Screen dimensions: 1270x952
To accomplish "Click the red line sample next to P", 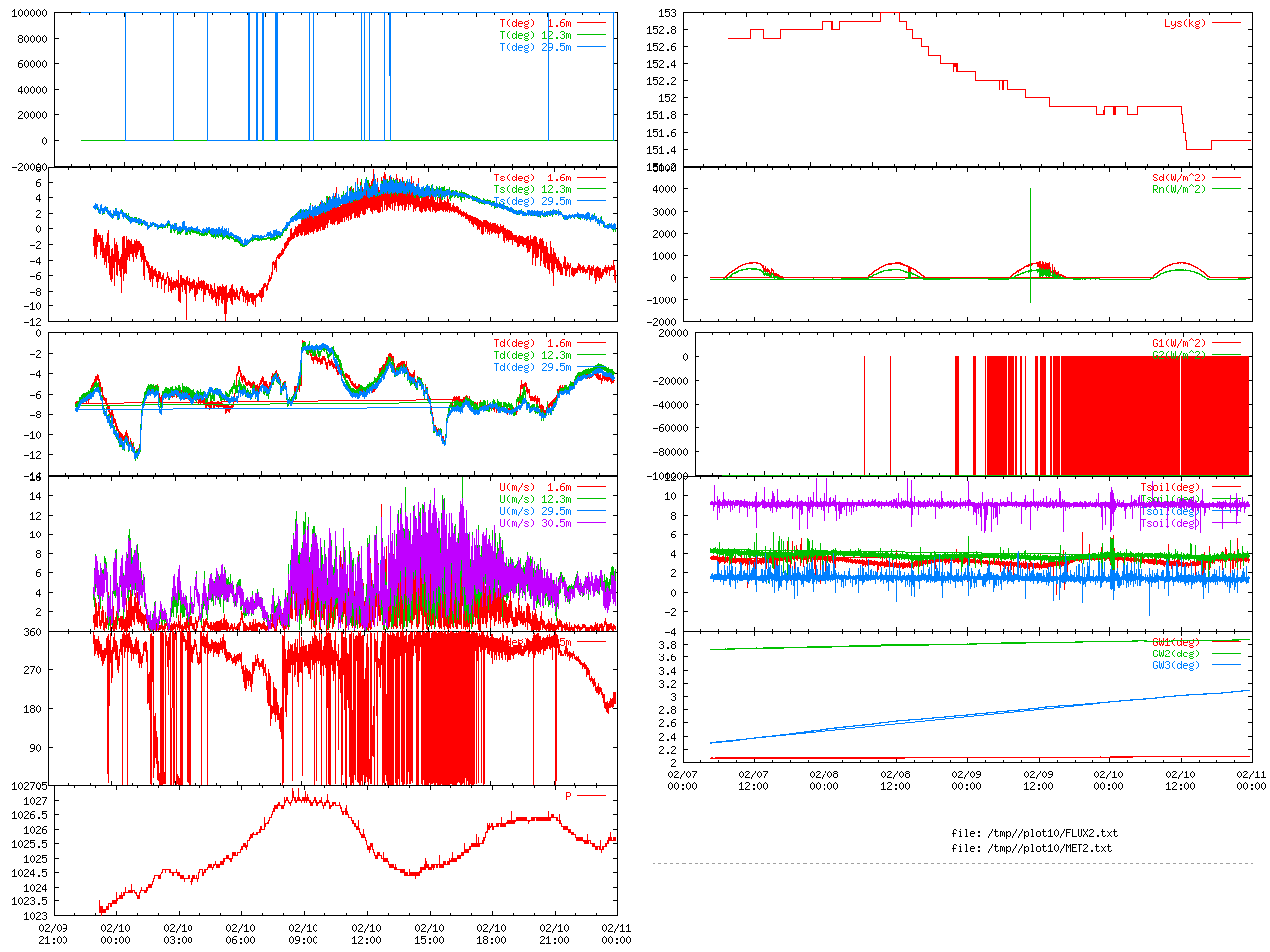I will [592, 796].
